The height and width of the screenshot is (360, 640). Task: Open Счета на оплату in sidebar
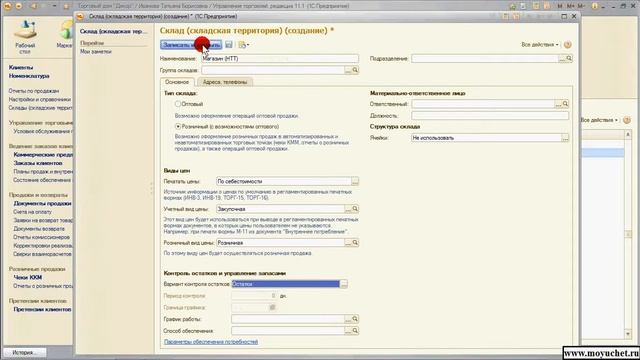33,212
